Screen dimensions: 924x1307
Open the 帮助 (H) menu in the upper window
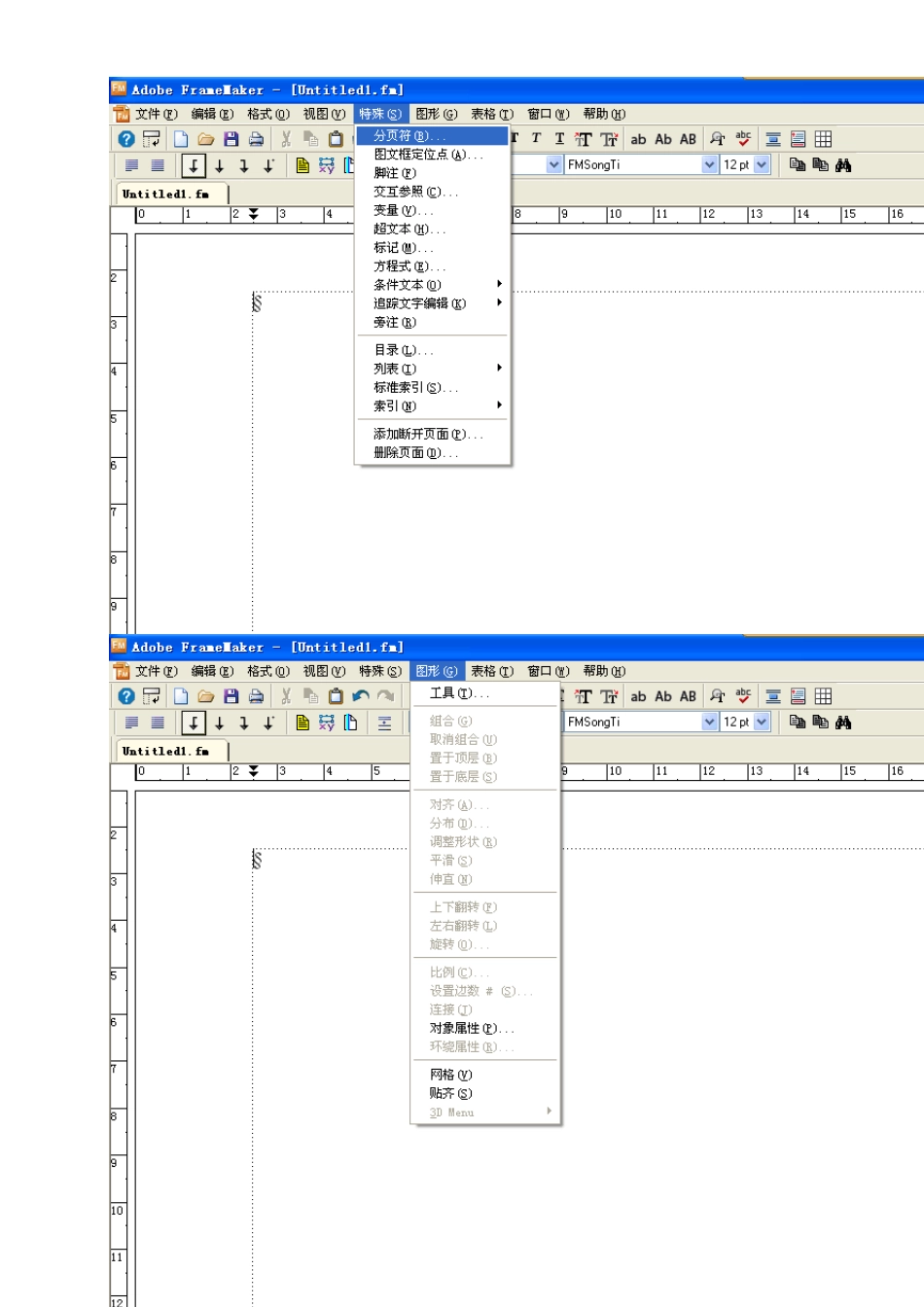tap(604, 114)
